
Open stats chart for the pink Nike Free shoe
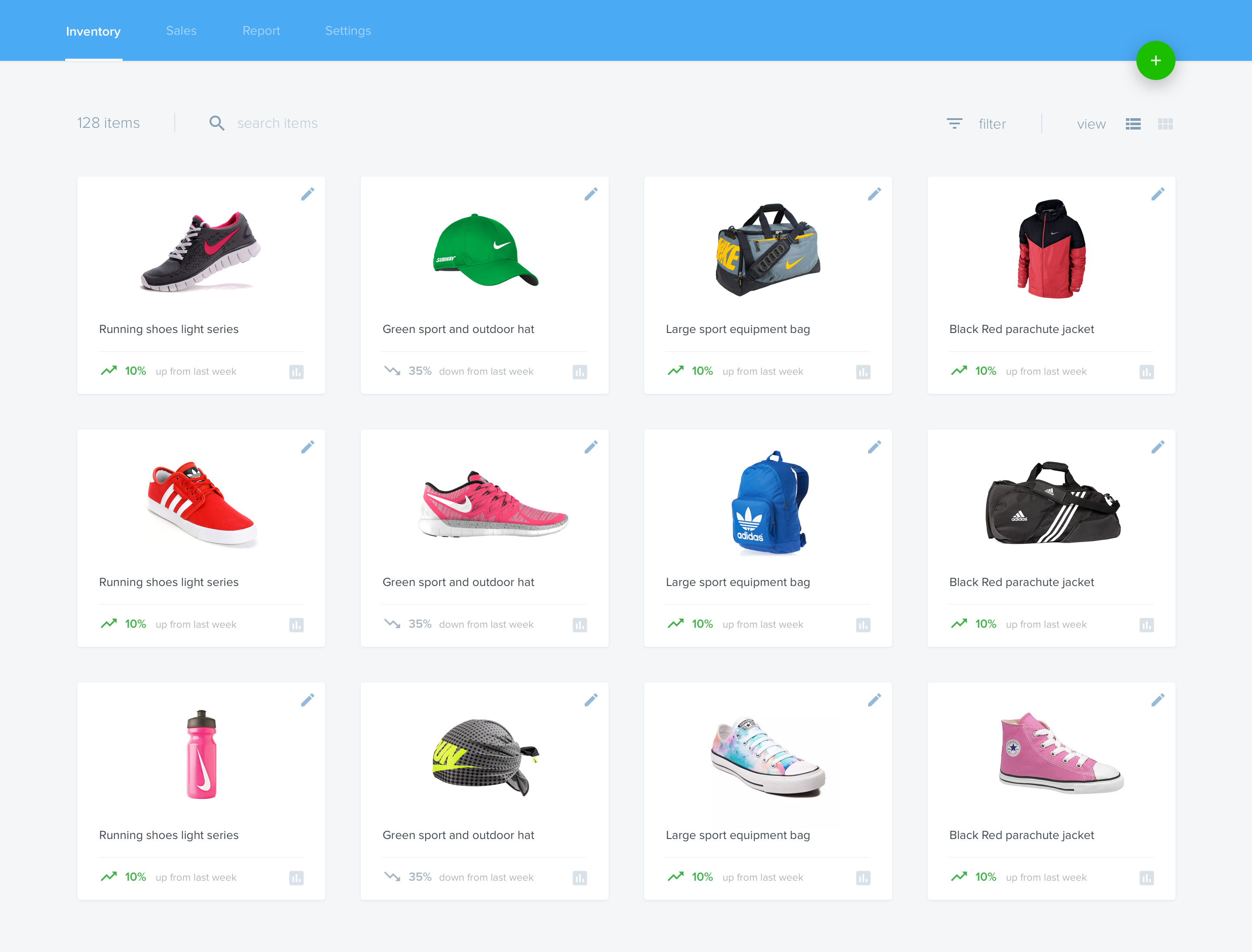point(580,625)
